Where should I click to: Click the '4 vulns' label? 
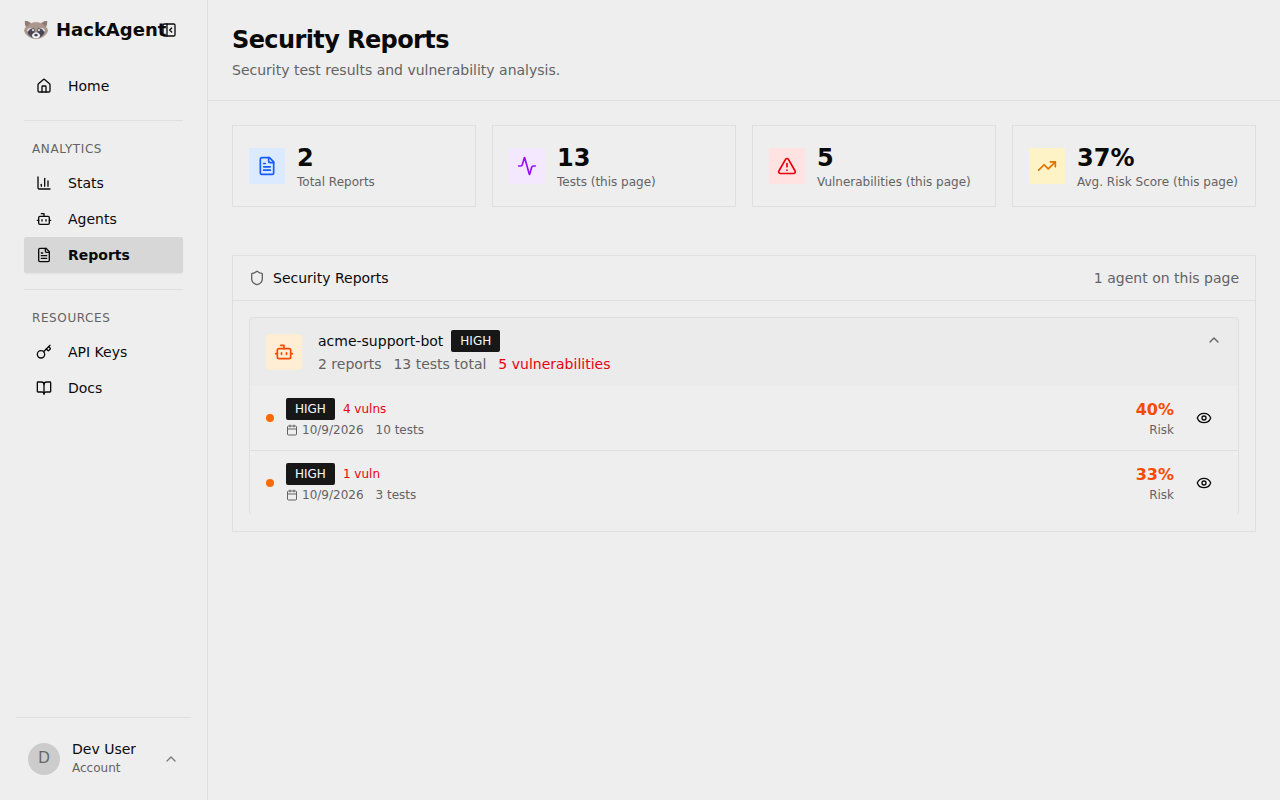coord(364,409)
